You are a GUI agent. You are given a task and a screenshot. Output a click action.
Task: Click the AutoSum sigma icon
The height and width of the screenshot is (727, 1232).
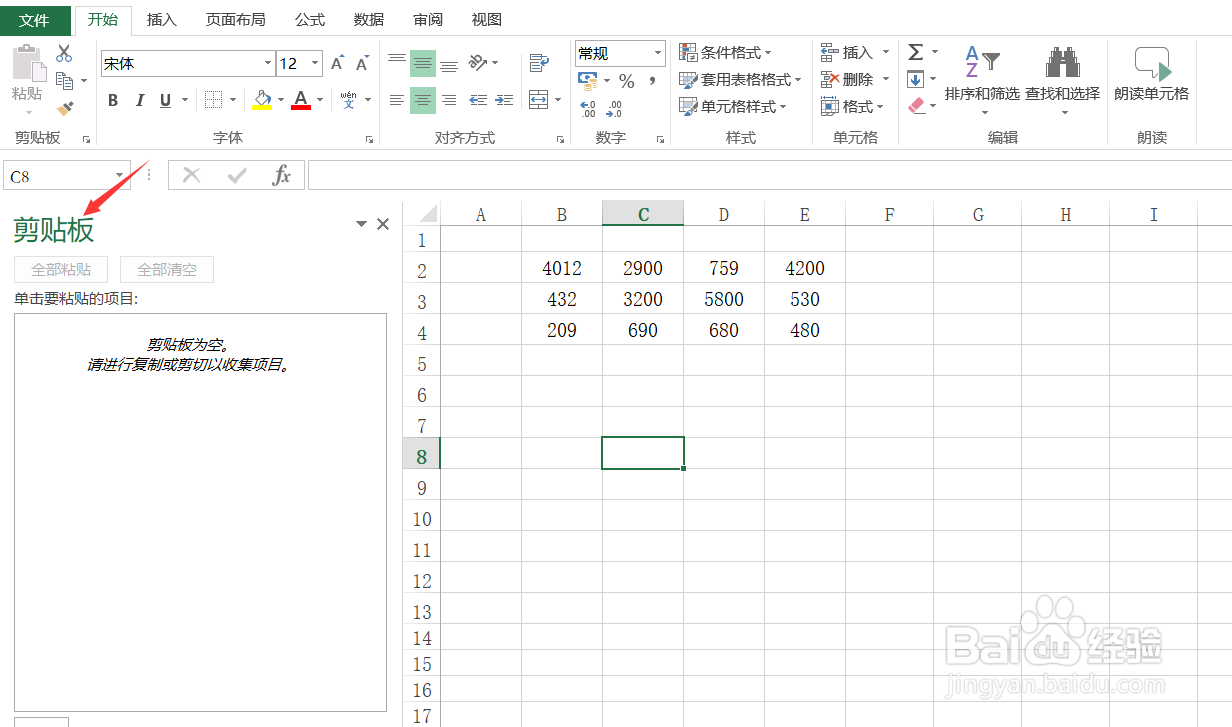pos(915,52)
